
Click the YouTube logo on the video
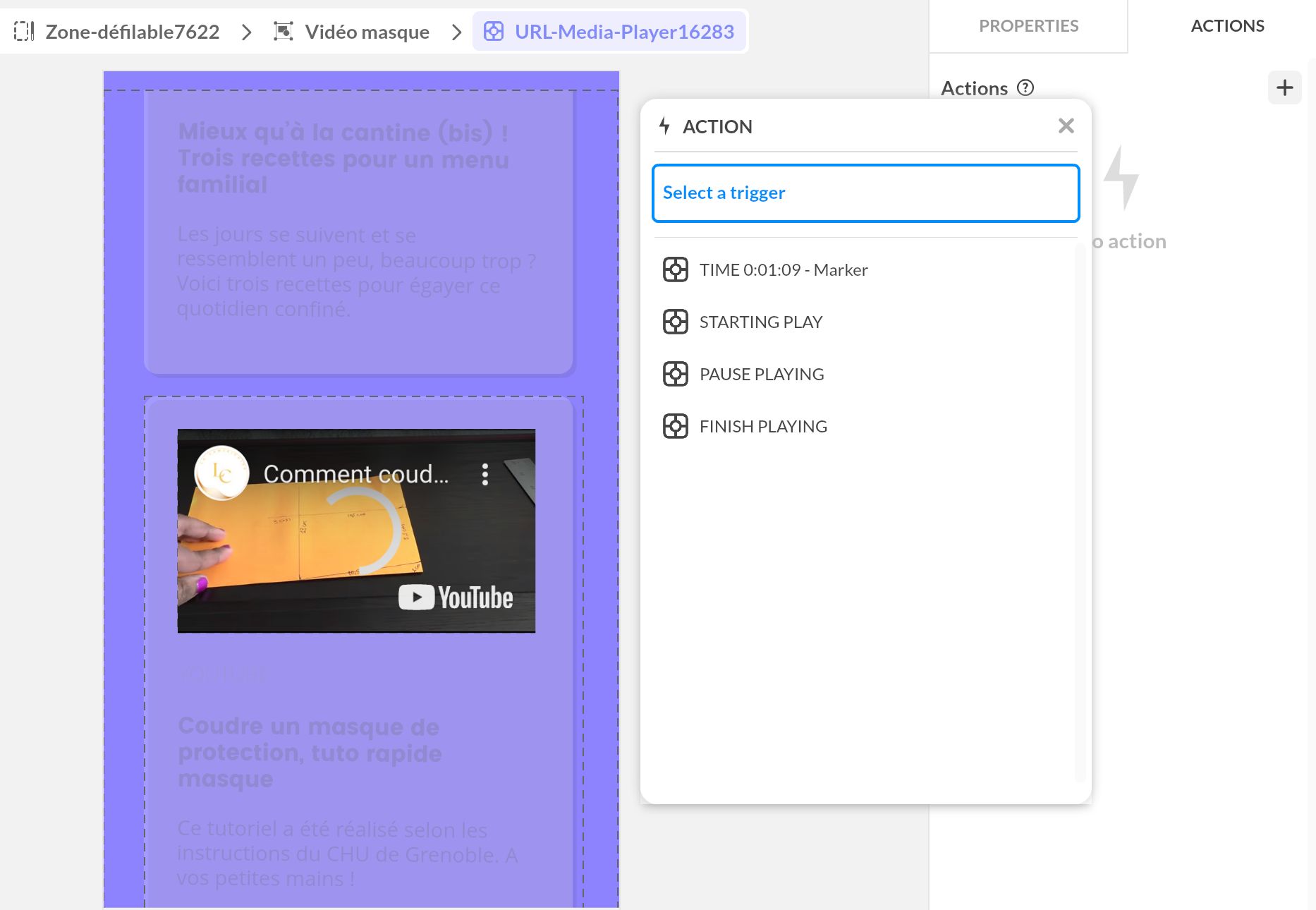click(456, 597)
